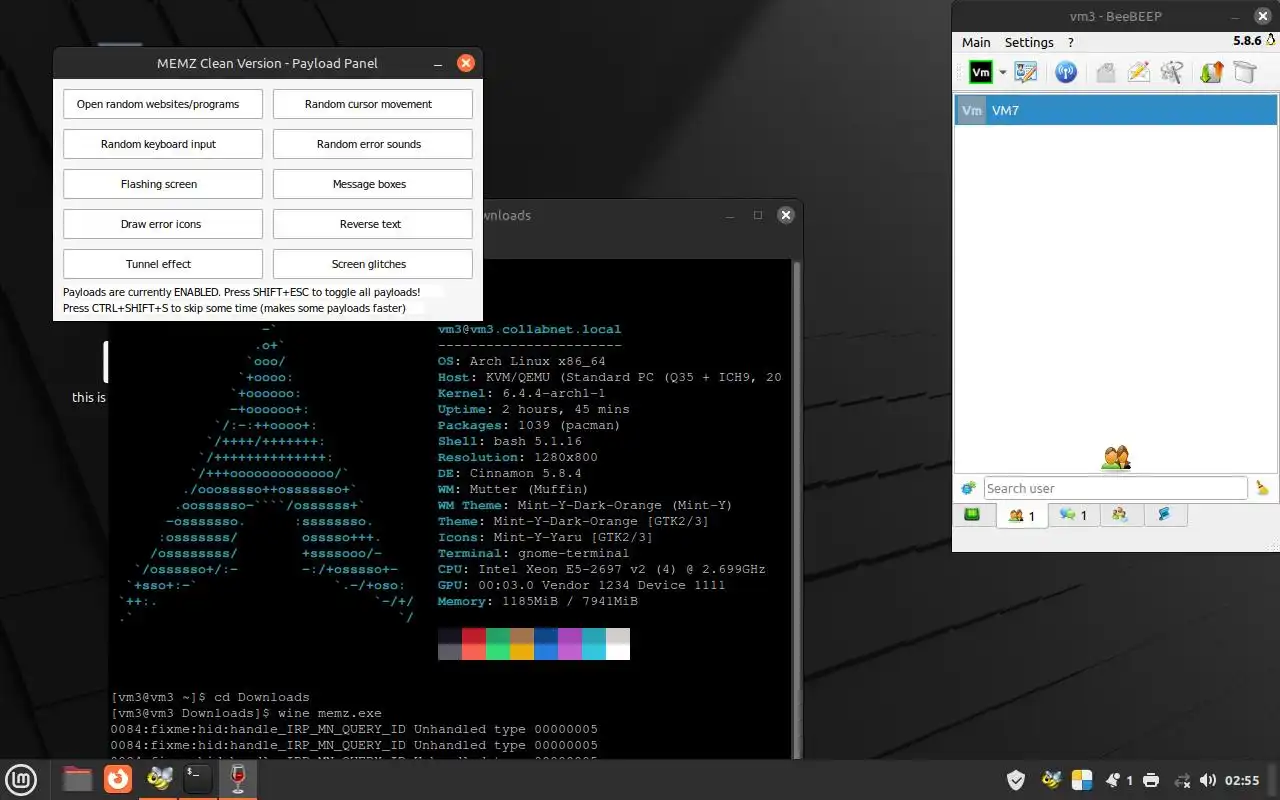The image size is (1280, 800).
Task: Click Open random websites/programs payload button
Action: point(163,104)
